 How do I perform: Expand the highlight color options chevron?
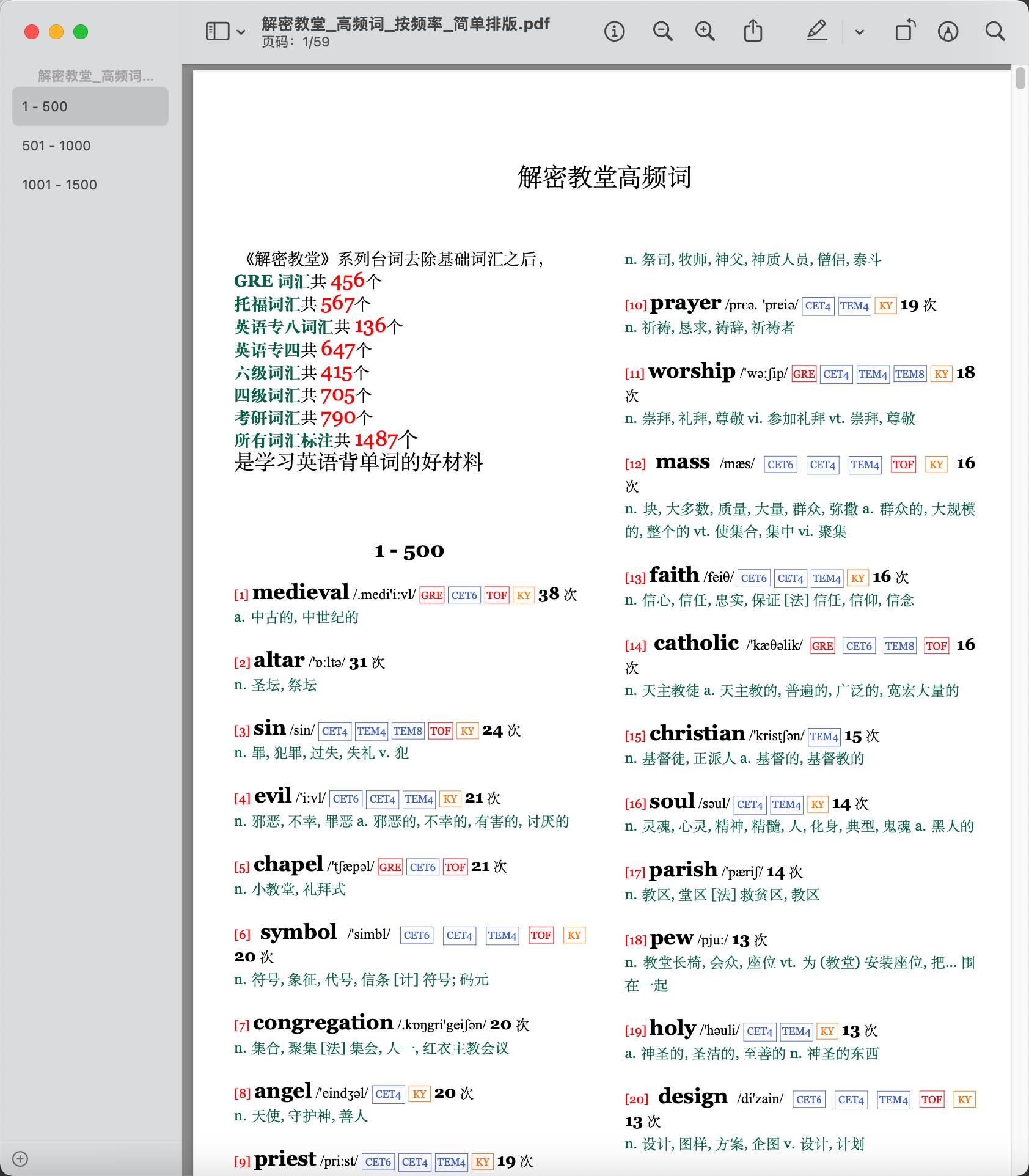(x=859, y=32)
